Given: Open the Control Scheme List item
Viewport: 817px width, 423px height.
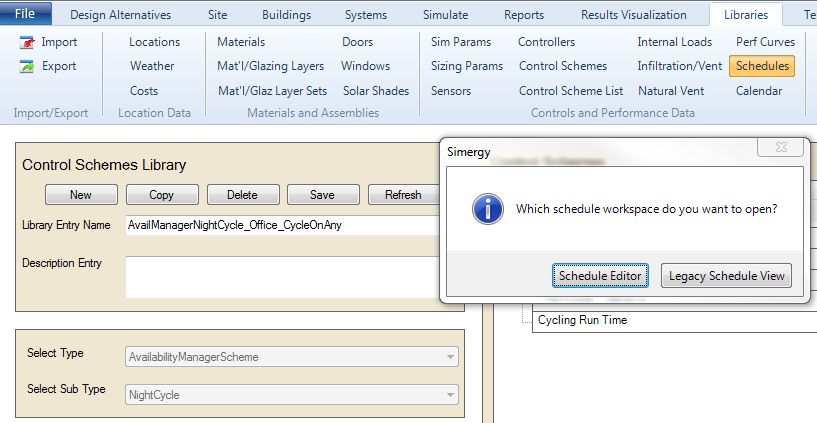Looking at the screenshot, I should pos(571,91).
